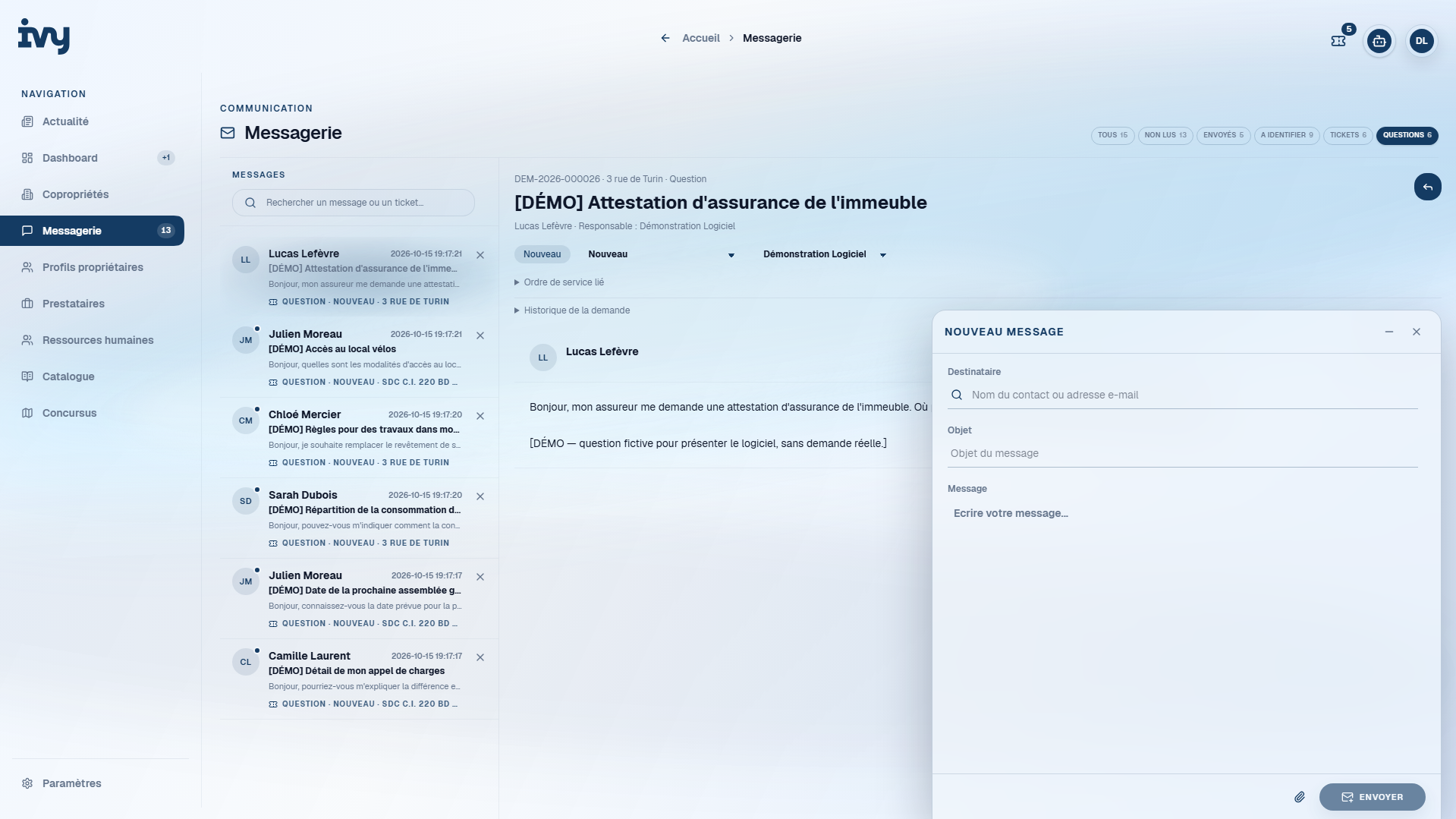
Task: Click the Objet du message field
Action: click(1182, 453)
